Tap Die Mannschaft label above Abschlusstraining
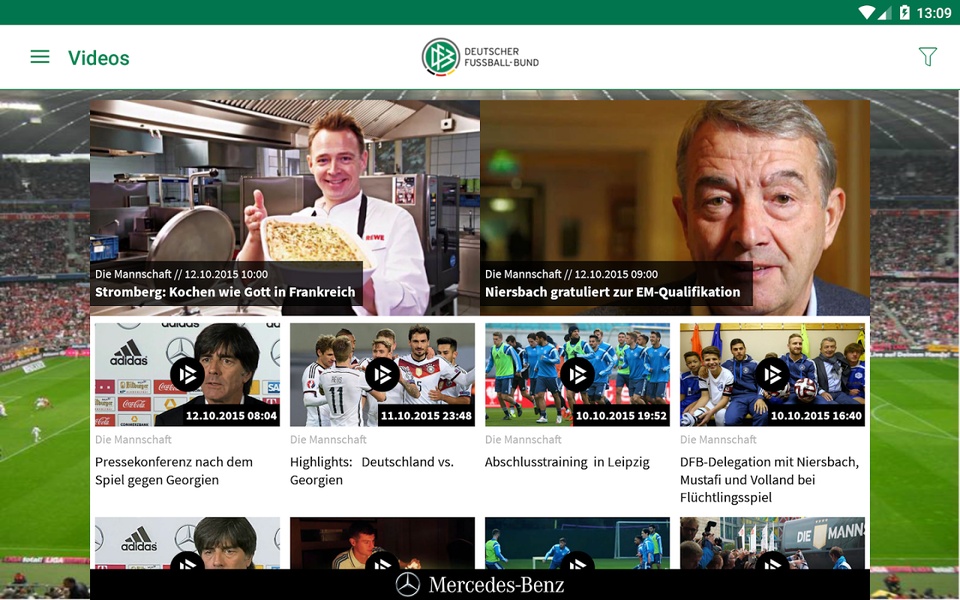Image resolution: width=960 pixels, height=600 pixels. tap(523, 440)
